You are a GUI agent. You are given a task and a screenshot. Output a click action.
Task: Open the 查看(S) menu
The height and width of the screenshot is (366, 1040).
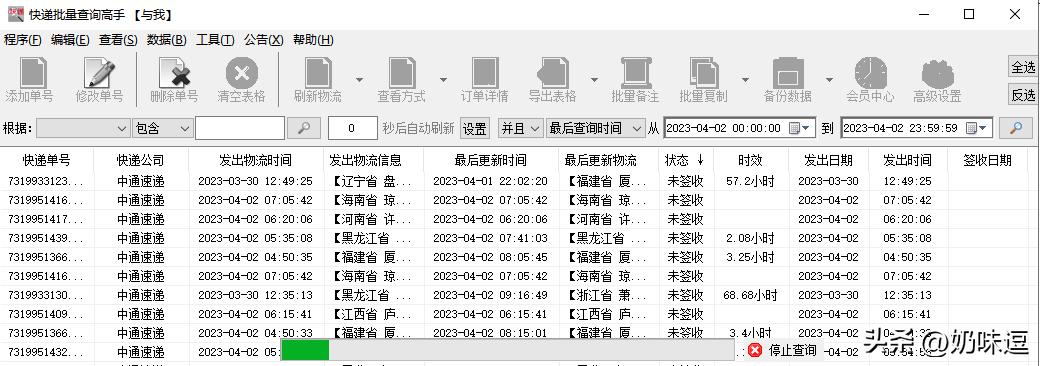click(x=118, y=40)
